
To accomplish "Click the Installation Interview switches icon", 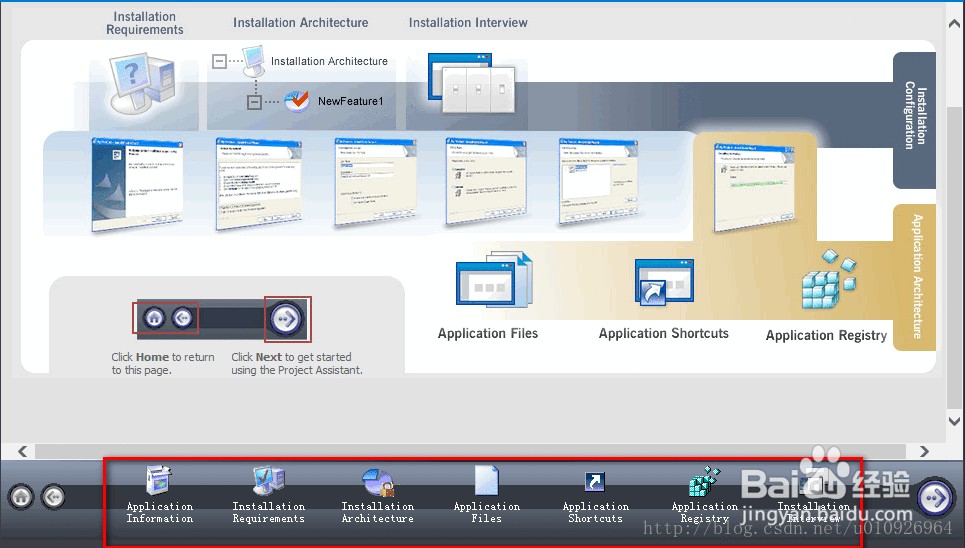I will 471,83.
